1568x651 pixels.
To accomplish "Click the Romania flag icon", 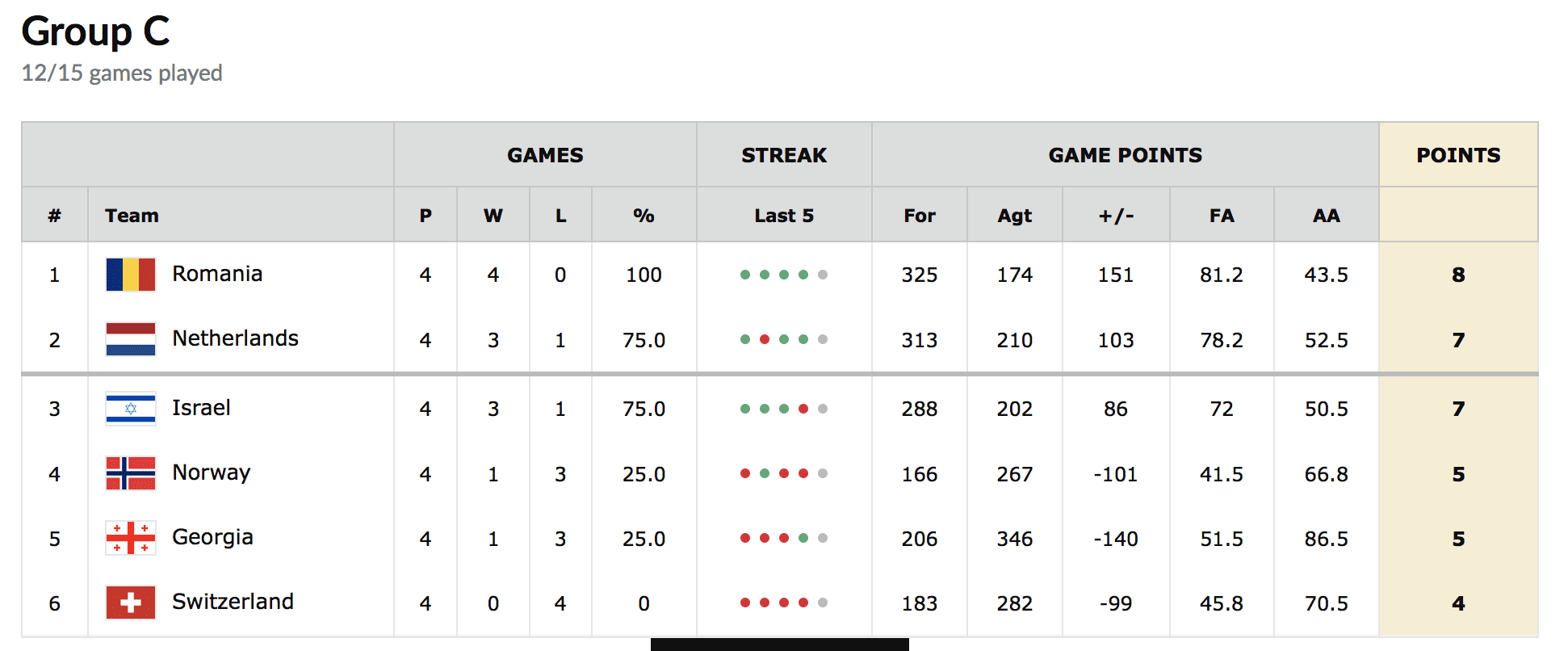I will pos(131,275).
